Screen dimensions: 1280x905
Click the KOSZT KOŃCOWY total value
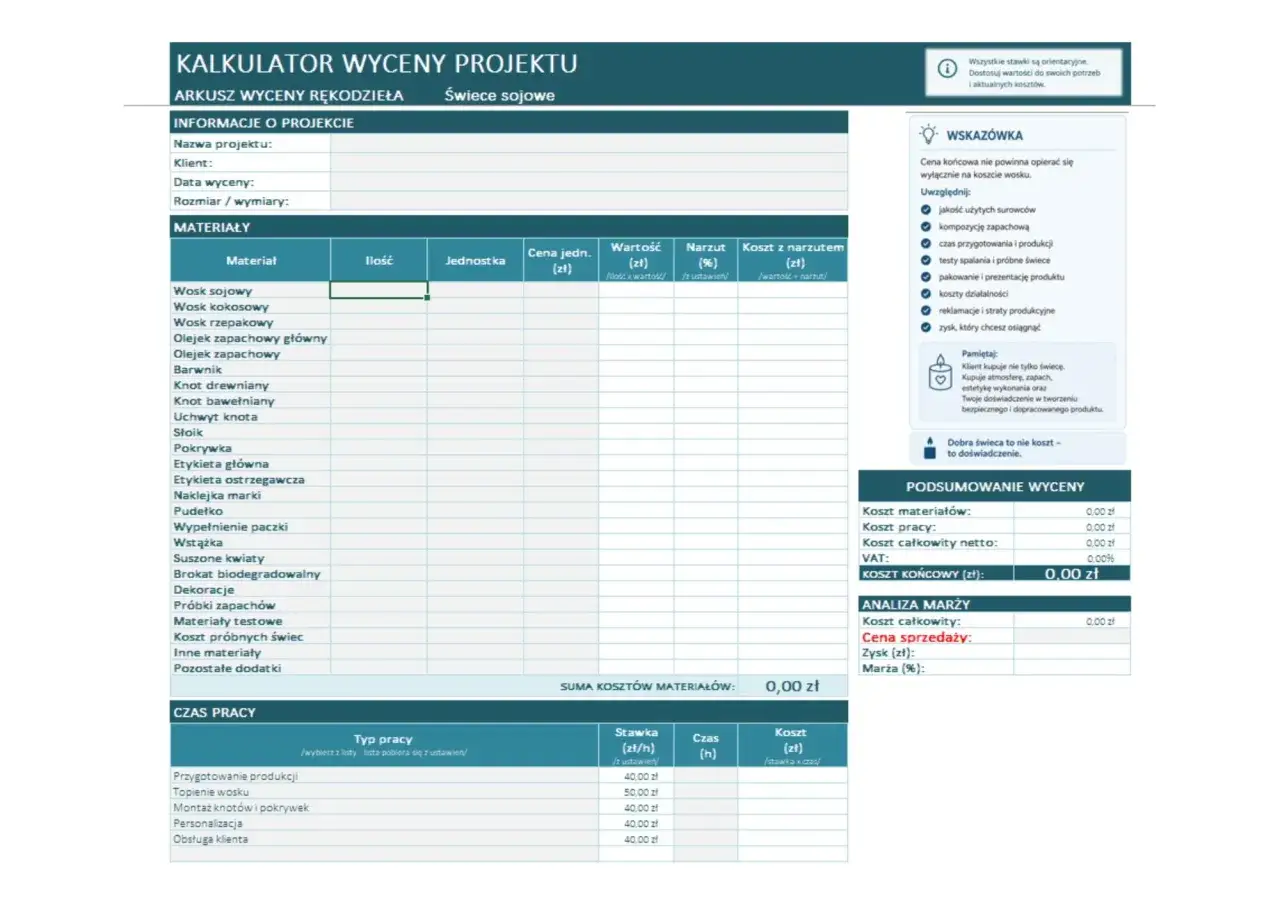[x=1072, y=574]
